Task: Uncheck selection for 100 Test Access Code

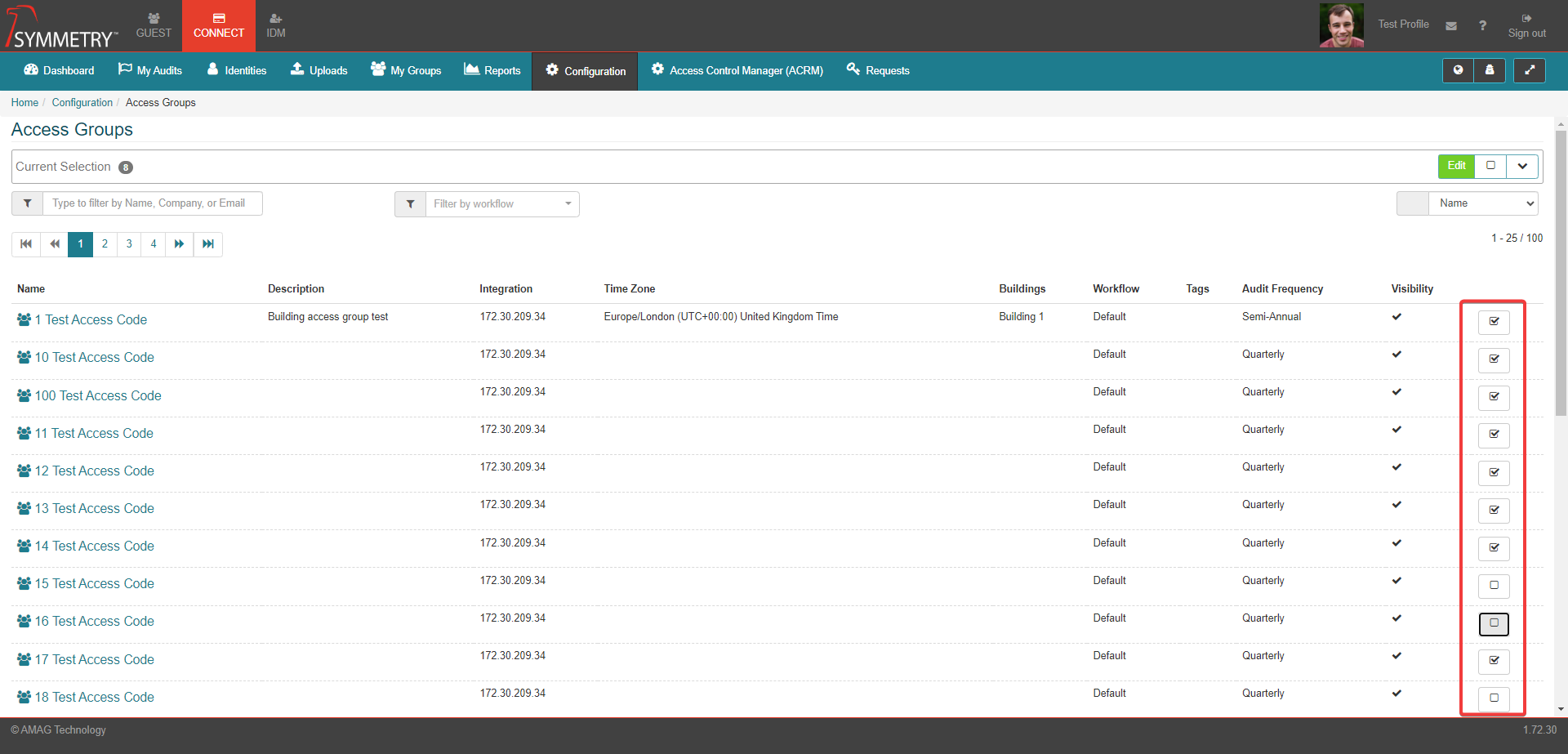Action: coord(1494,397)
